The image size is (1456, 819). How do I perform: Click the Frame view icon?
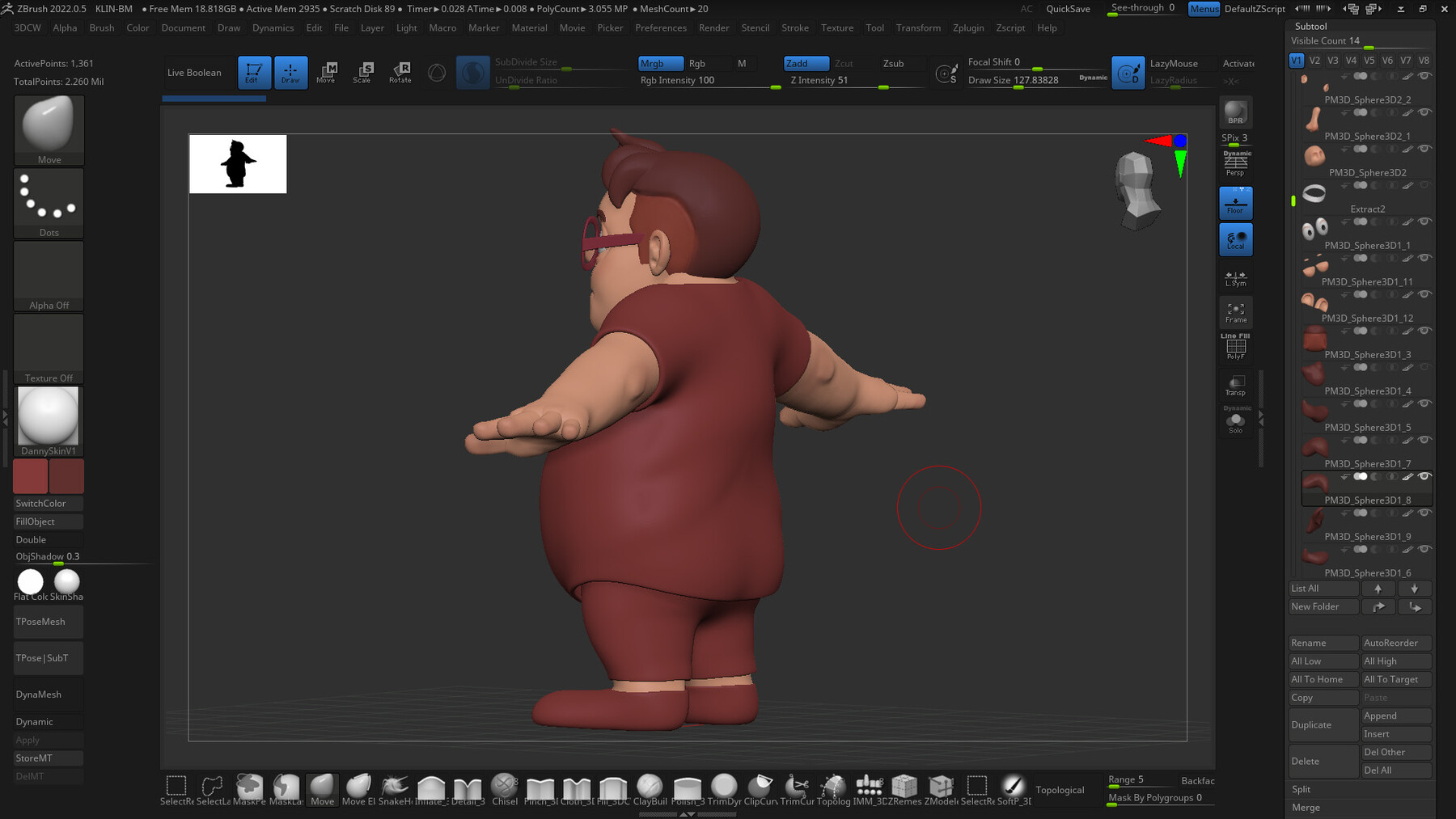click(x=1235, y=313)
